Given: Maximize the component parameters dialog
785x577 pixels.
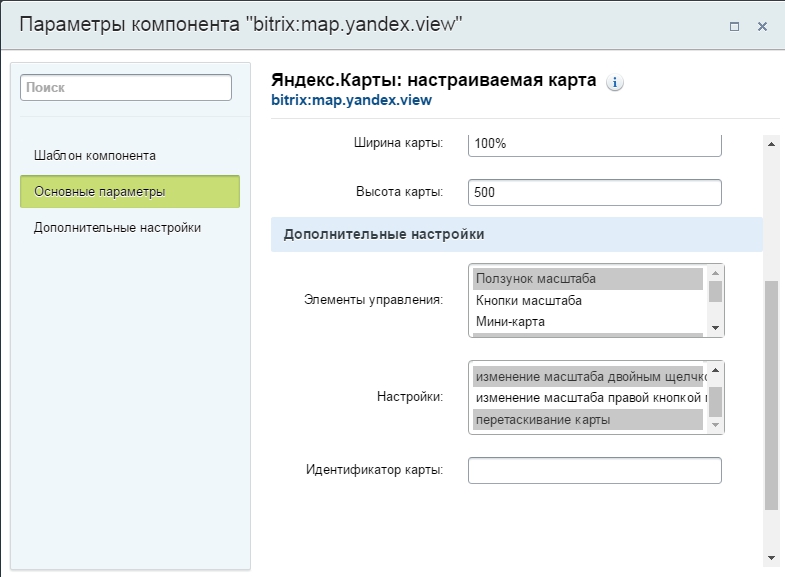Looking at the screenshot, I should coord(734,27).
